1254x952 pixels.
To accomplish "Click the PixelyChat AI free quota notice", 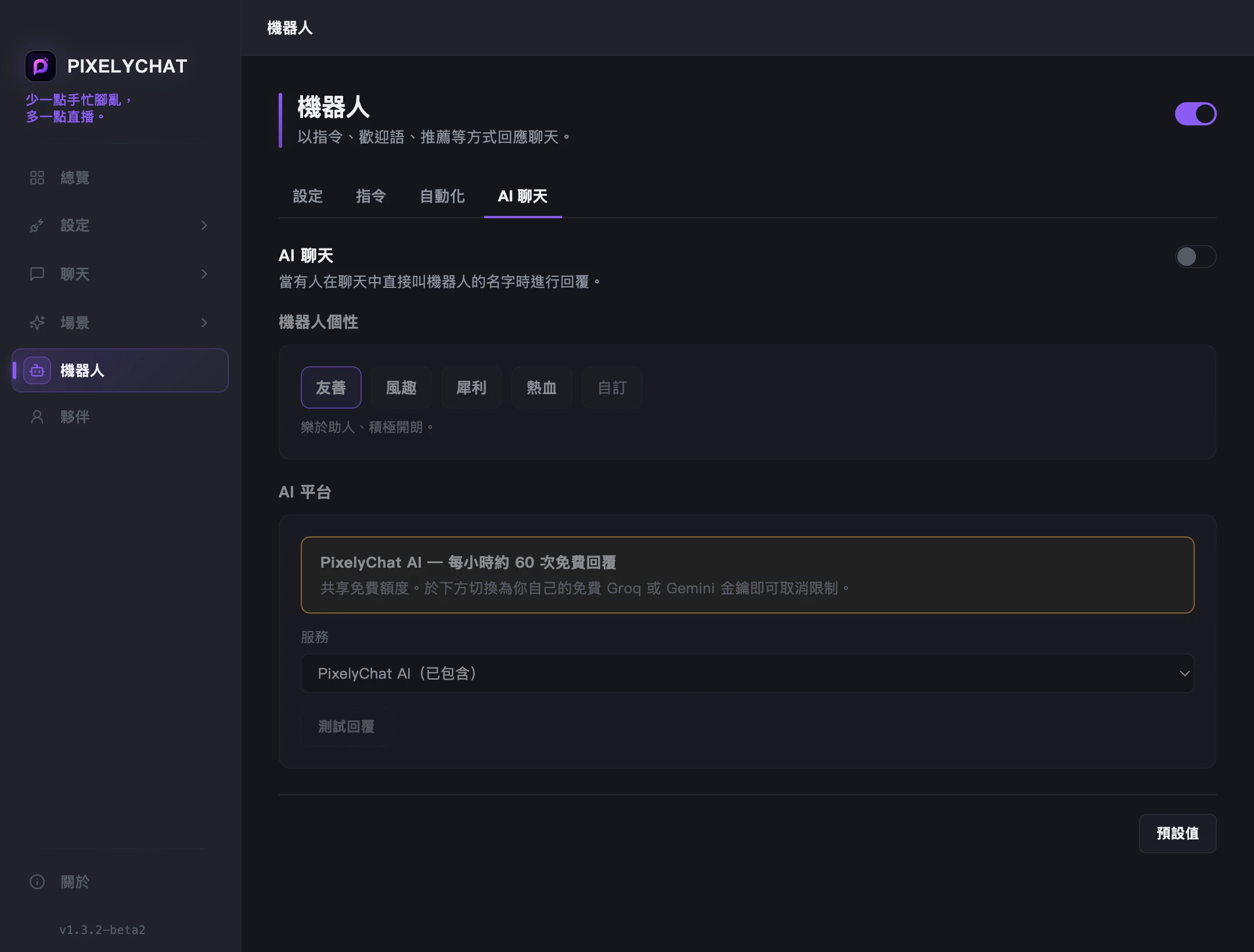I will pyautogui.click(x=747, y=575).
